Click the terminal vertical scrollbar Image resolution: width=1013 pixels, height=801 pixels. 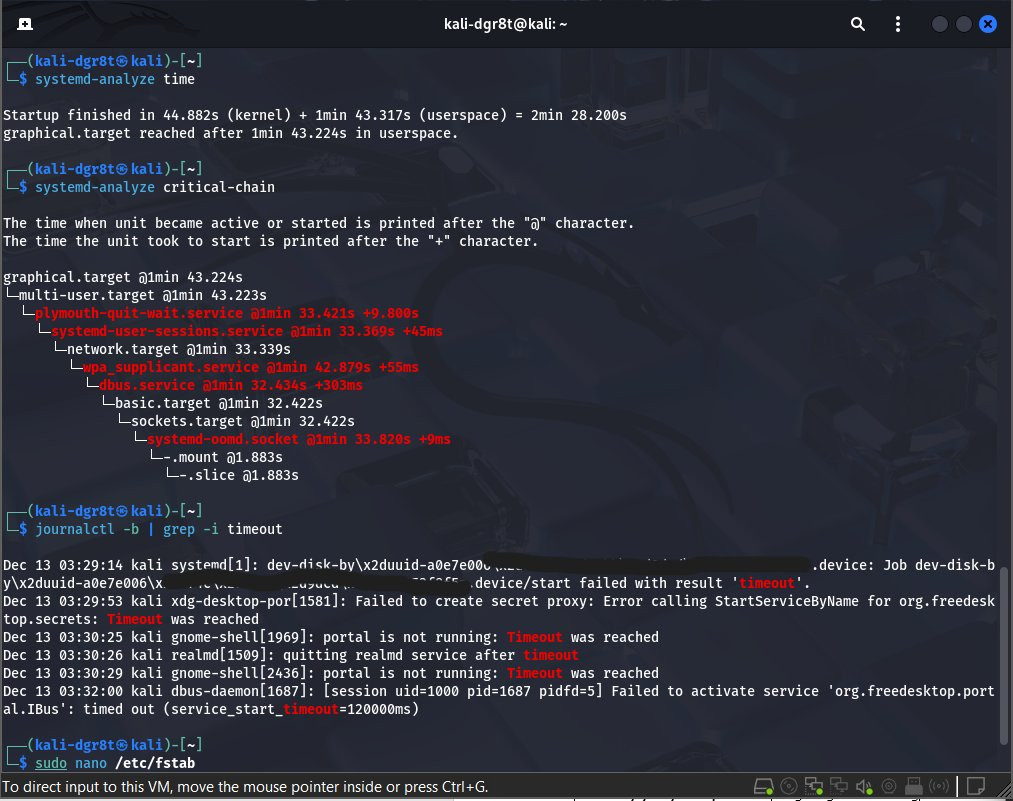pyautogui.click(x=1003, y=655)
